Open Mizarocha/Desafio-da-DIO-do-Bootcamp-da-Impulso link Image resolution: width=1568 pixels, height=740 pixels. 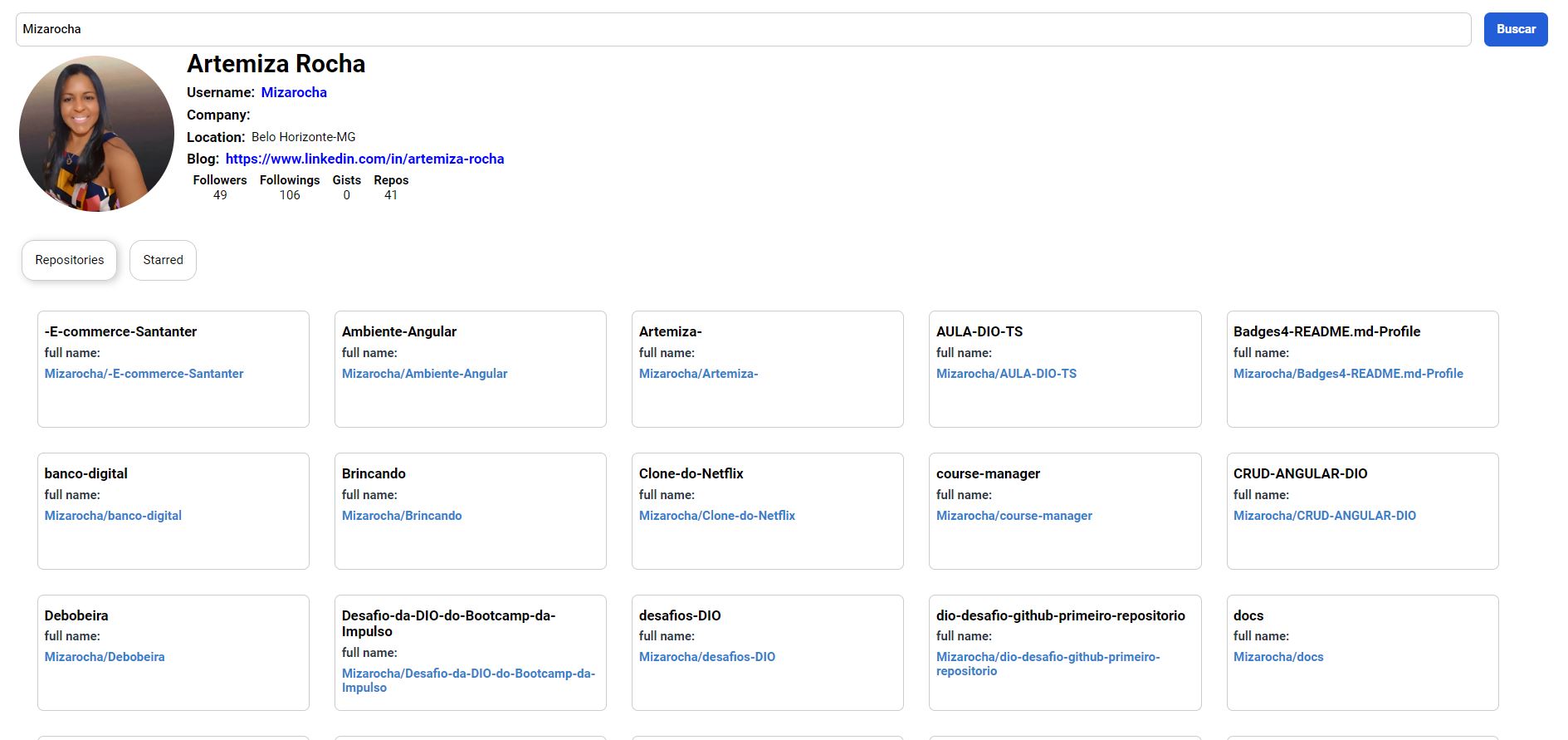point(468,680)
